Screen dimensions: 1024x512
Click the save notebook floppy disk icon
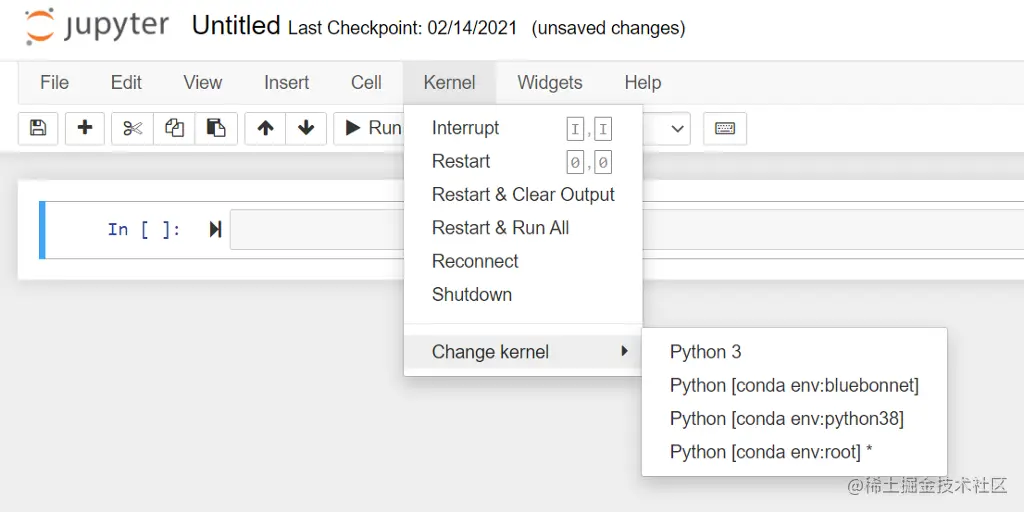(38, 128)
